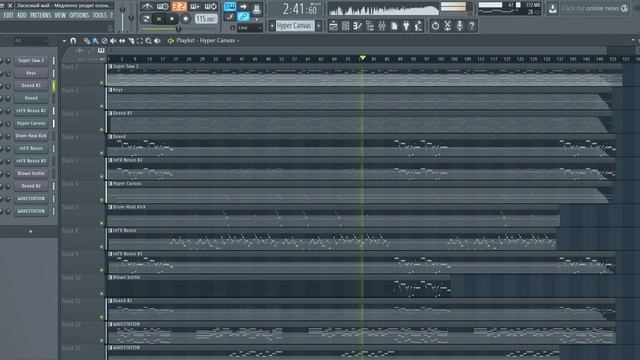Select the Hyper Canvas channel button
The width and height of the screenshot is (640, 360).
pos(31,123)
